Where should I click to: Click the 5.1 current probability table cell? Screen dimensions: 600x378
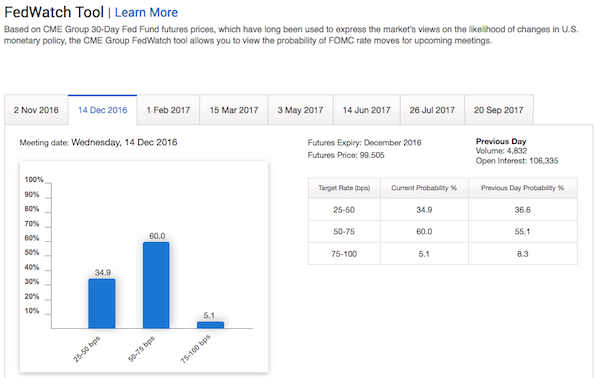tap(424, 254)
